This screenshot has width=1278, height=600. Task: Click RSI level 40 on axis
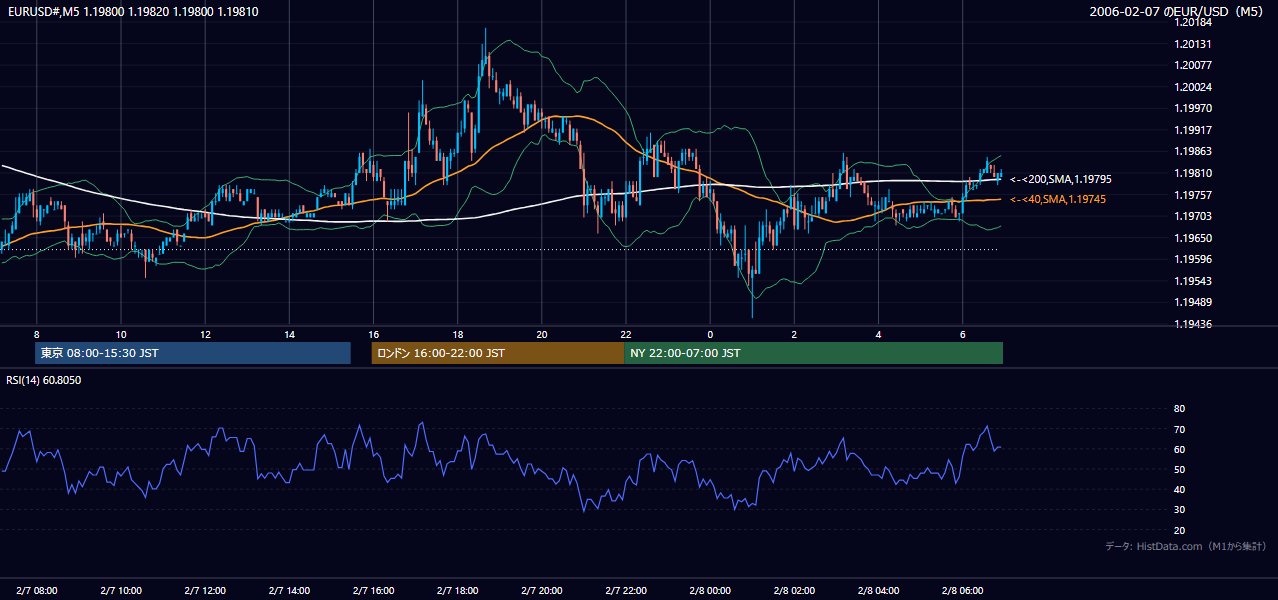pos(1179,489)
